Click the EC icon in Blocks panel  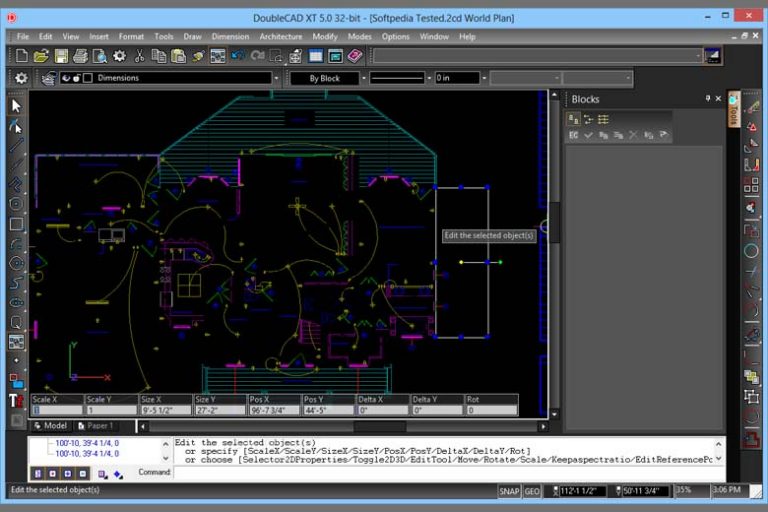[x=574, y=135]
